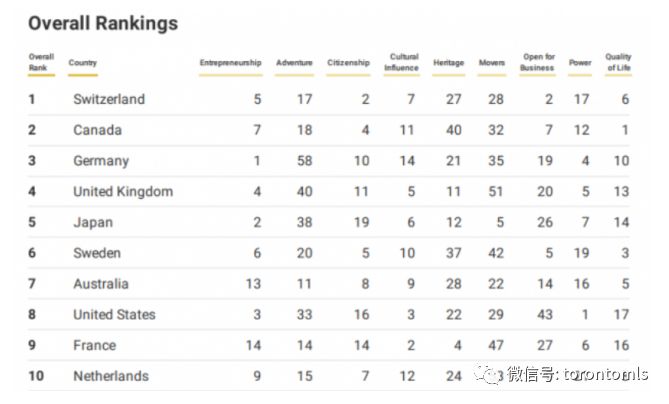The image size is (669, 404).
Task: Select the Entrepreneurship column header
Action: pyautogui.click(x=230, y=63)
